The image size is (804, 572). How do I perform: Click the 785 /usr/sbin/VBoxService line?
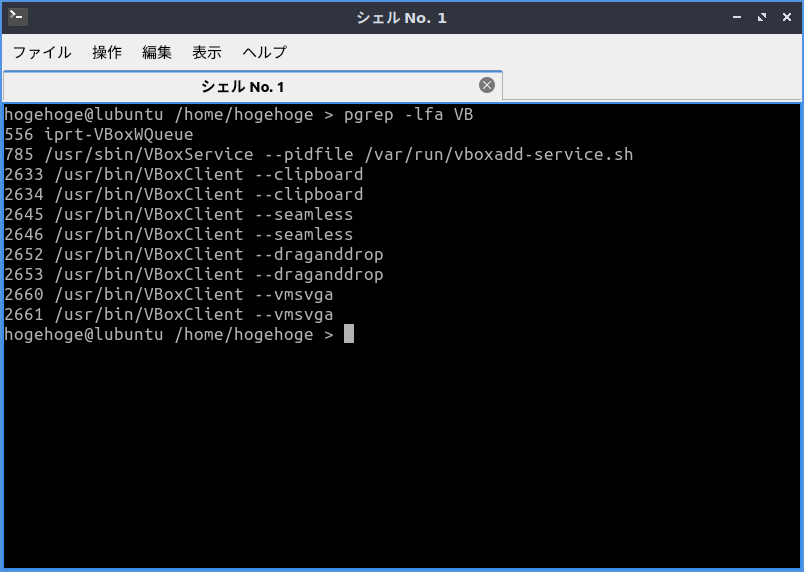point(318,154)
